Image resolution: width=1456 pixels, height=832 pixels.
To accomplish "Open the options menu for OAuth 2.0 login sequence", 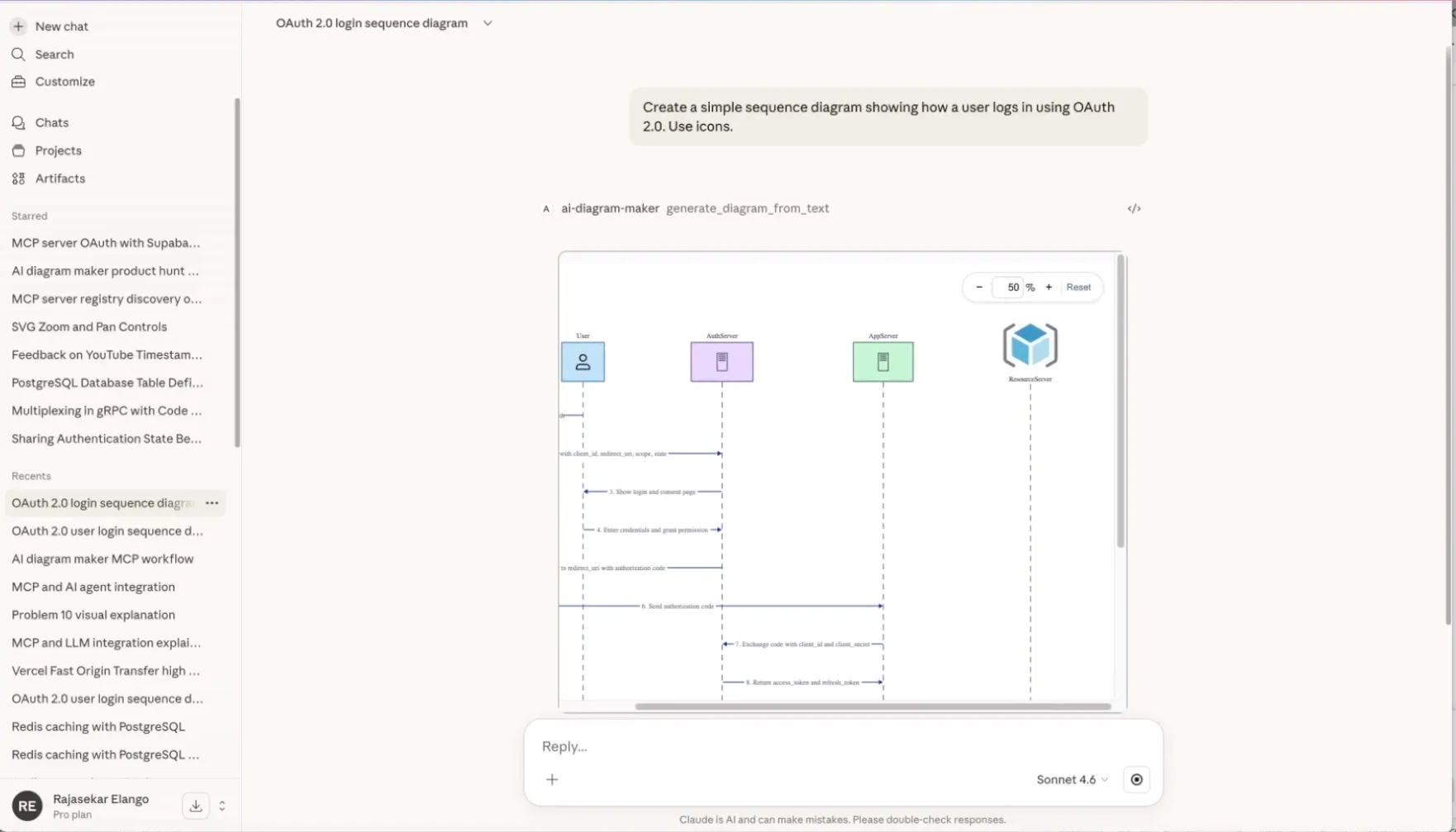I will coord(212,502).
